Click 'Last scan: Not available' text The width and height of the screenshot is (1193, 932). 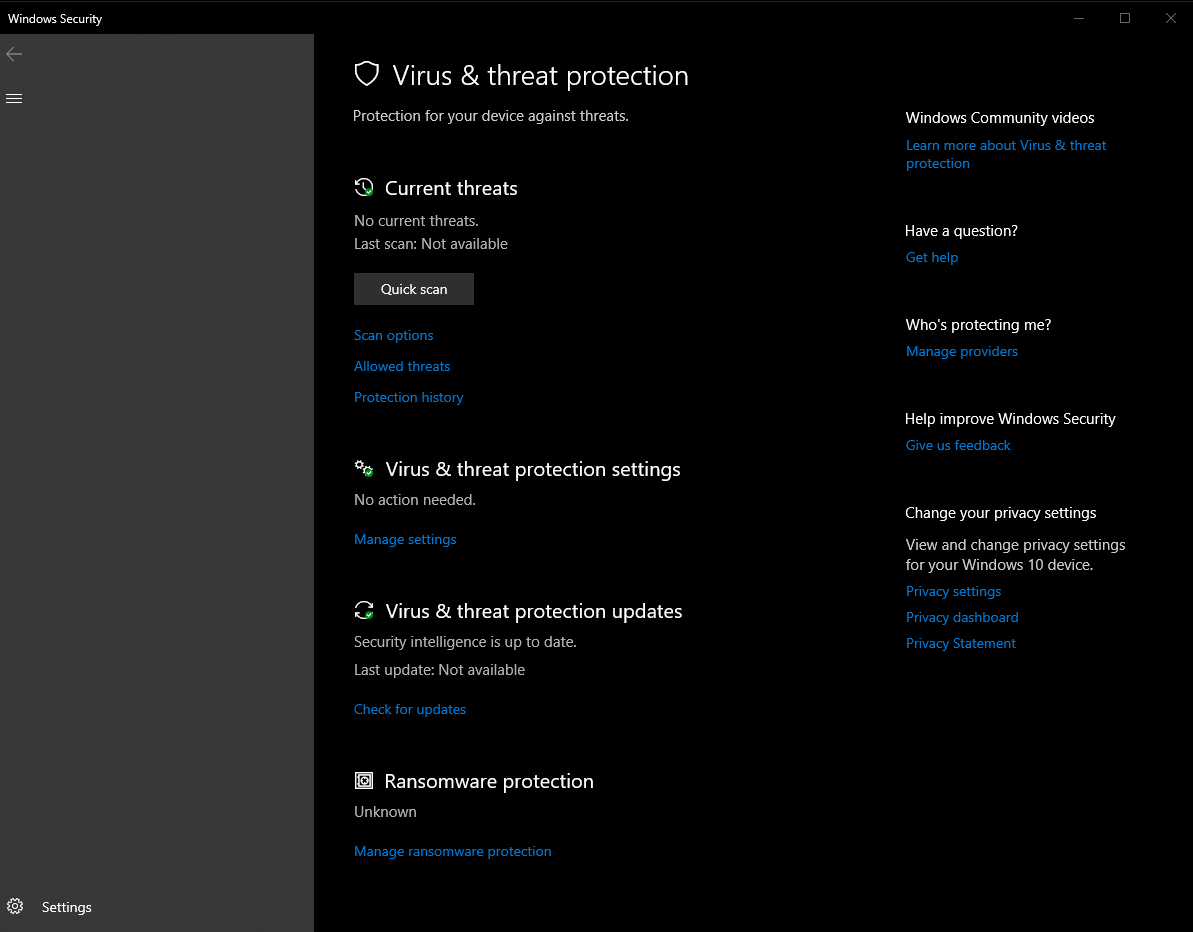(431, 244)
